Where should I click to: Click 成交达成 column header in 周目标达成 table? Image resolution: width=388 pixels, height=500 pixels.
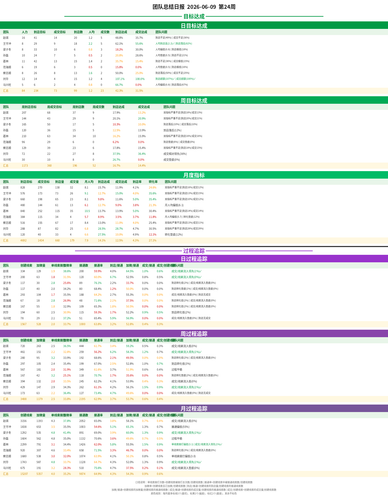click(x=144, y=107)
